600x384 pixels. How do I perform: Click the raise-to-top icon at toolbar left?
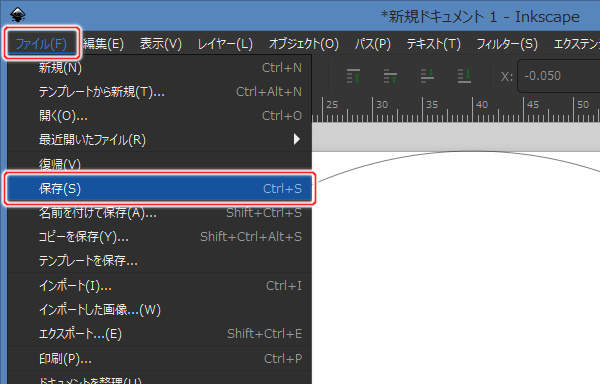pos(353,76)
